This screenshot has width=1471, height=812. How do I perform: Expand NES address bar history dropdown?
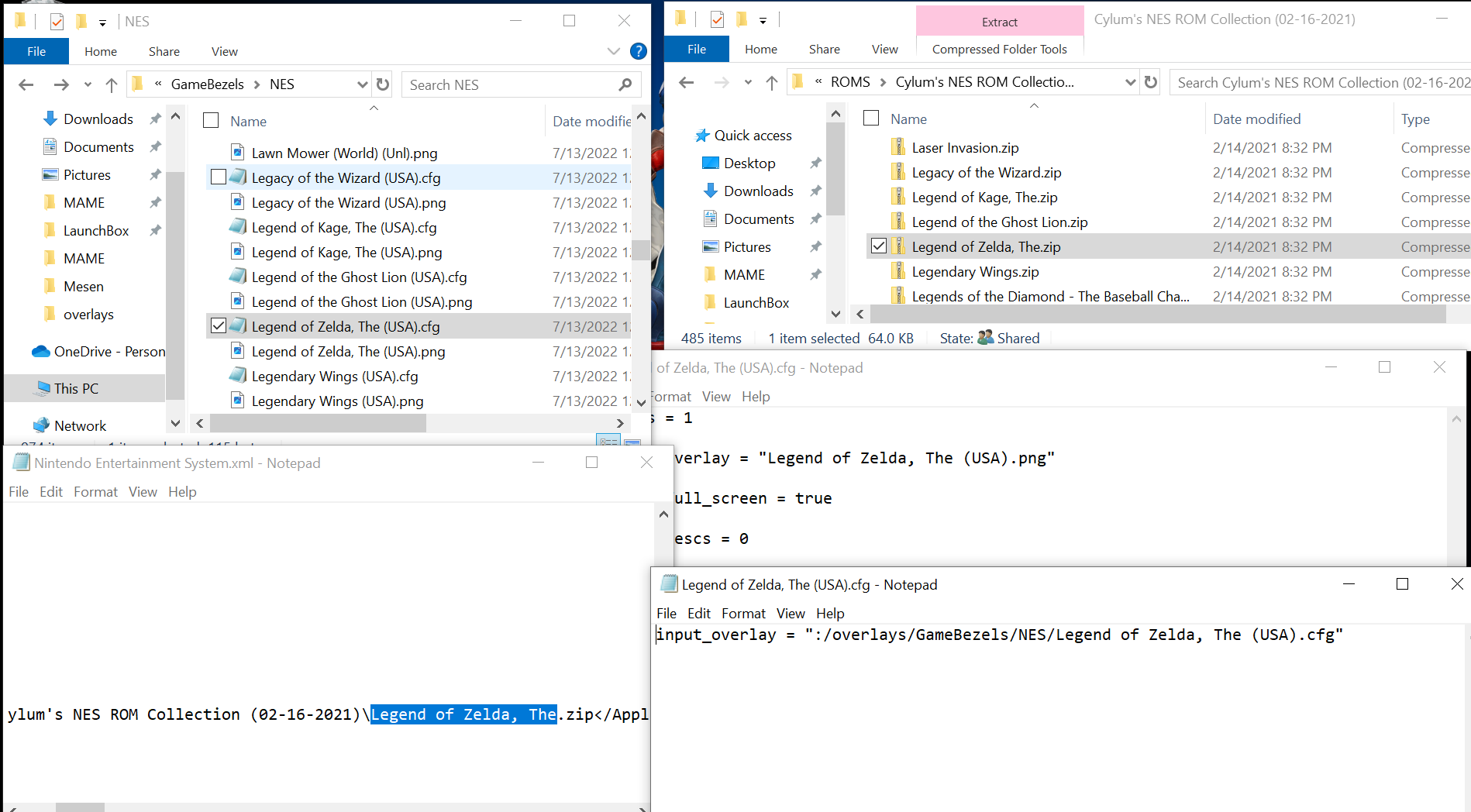pyautogui.click(x=362, y=84)
